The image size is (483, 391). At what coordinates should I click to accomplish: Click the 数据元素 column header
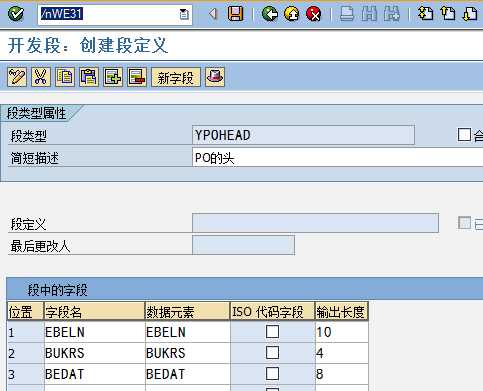[x=188, y=311]
